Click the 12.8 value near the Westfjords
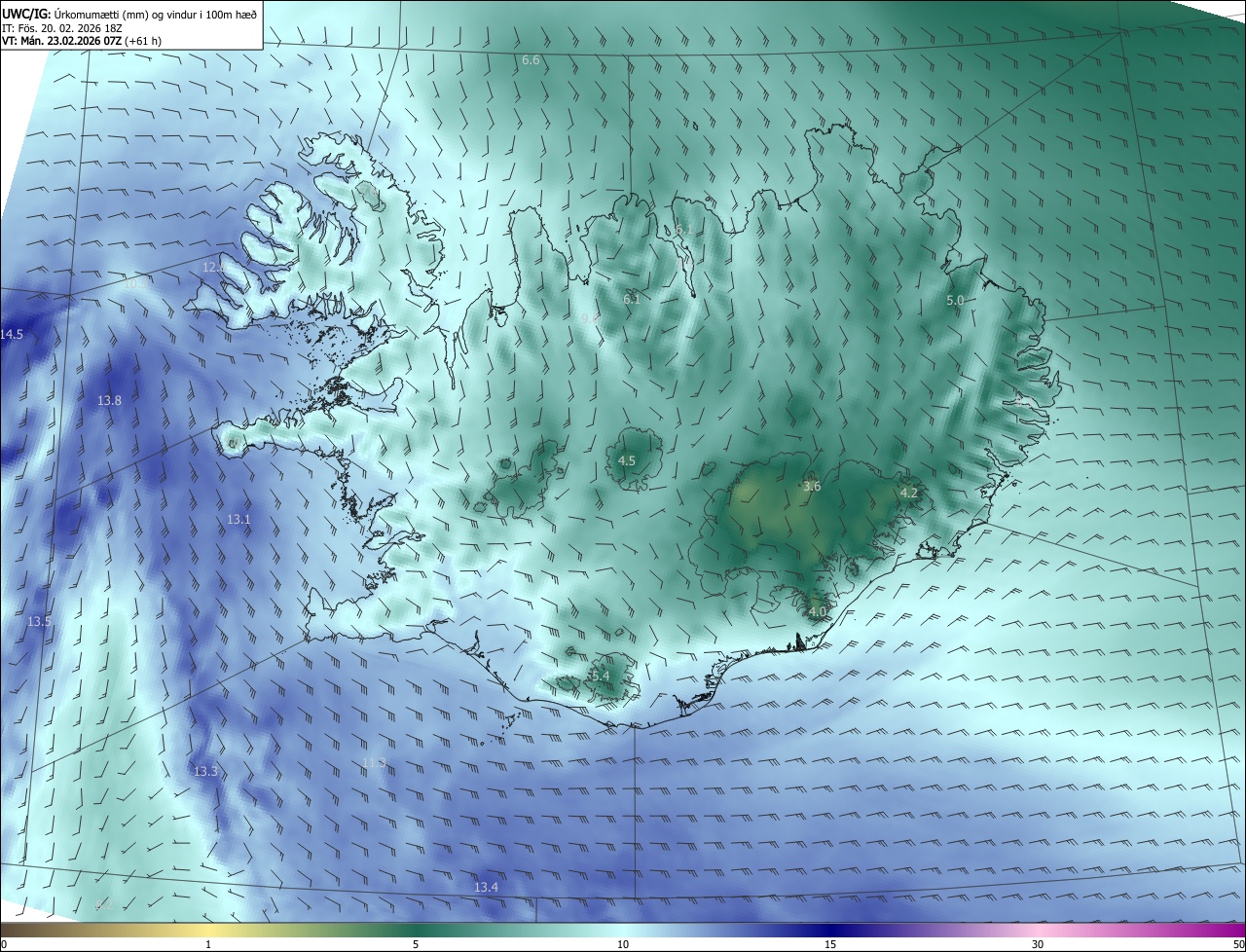The height and width of the screenshot is (952, 1246). point(214,267)
